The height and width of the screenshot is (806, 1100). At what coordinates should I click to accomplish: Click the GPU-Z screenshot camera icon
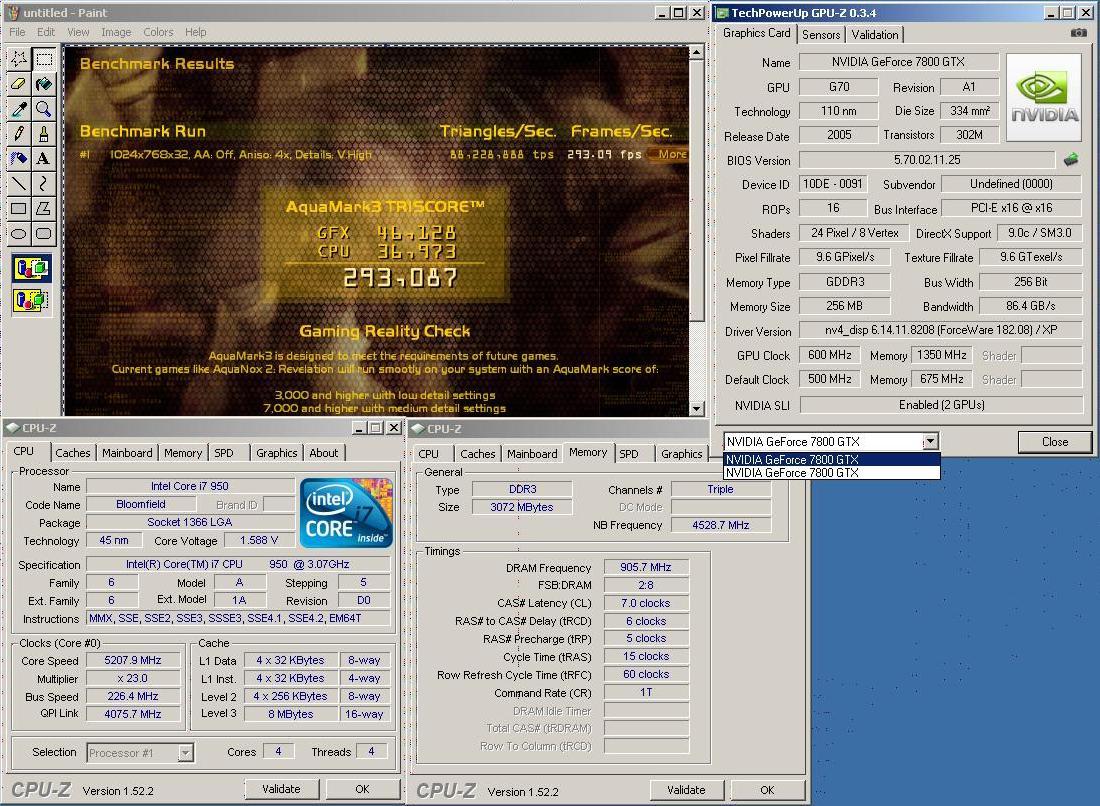coord(1078,33)
